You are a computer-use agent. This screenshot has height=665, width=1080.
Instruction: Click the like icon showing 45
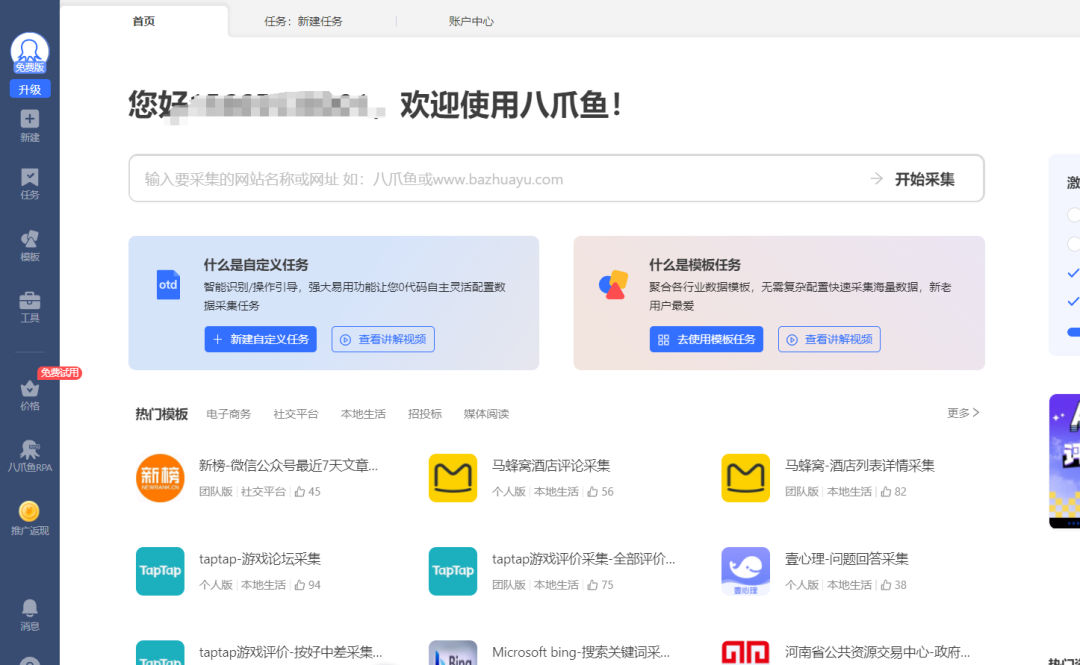click(300, 491)
